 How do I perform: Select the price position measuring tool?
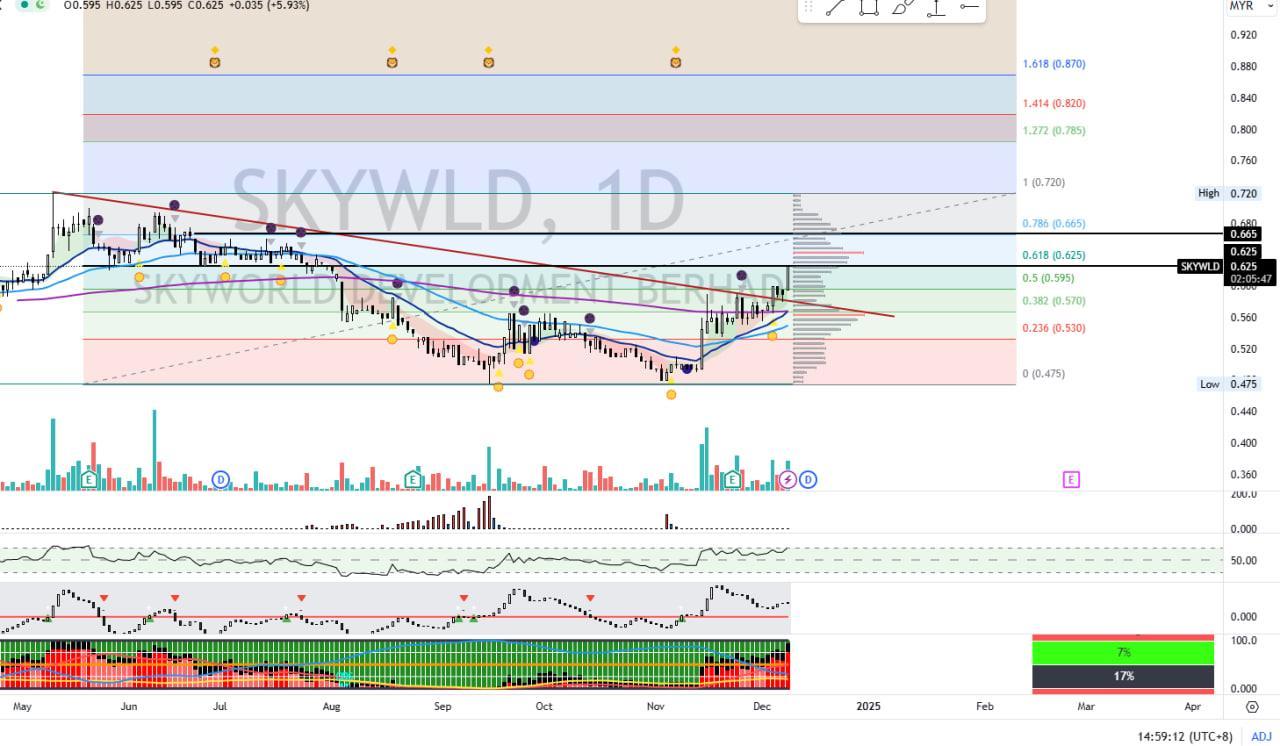tap(936, 8)
